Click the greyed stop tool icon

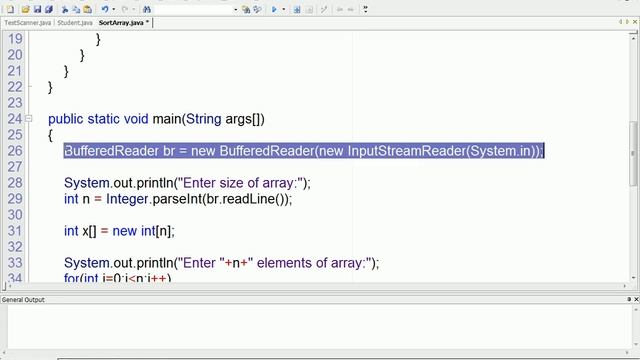tap(309, 9)
